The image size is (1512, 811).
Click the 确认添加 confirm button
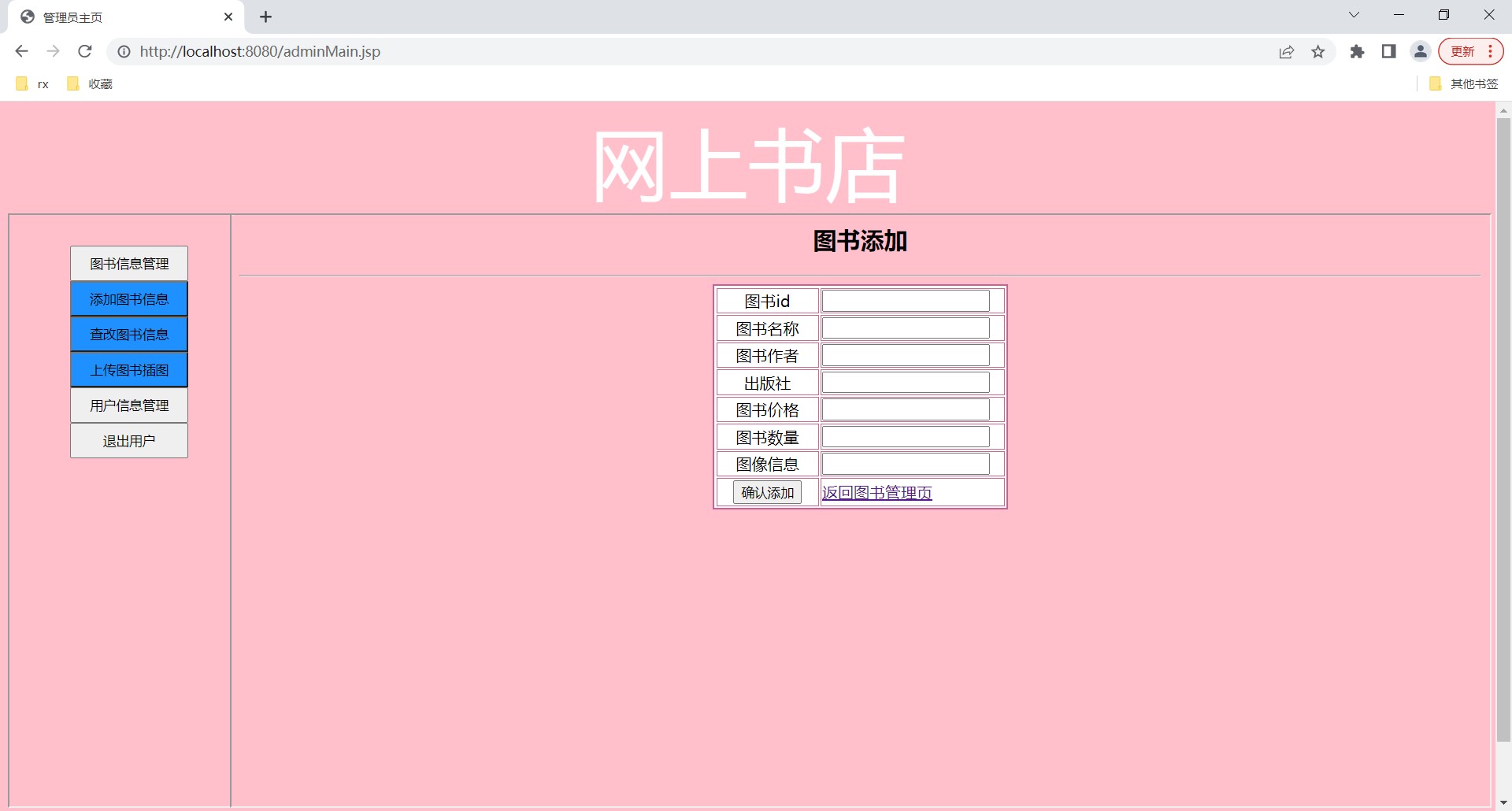click(767, 491)
